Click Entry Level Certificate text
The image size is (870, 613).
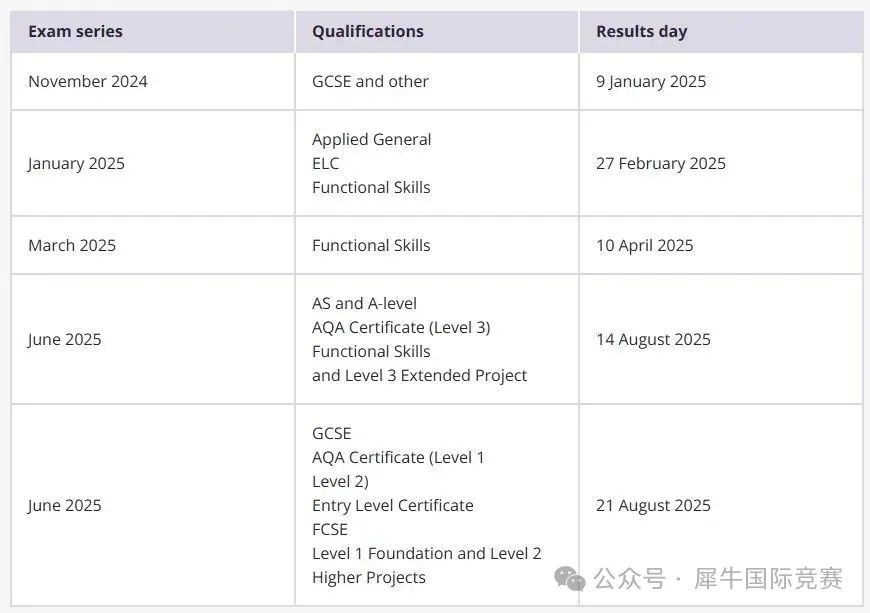393,505
